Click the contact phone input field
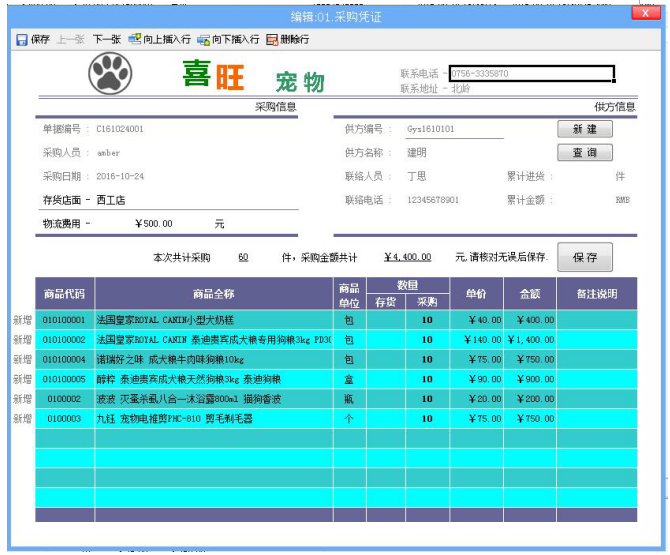The height and width of the screenshot is (555, 670). point(532,73)
